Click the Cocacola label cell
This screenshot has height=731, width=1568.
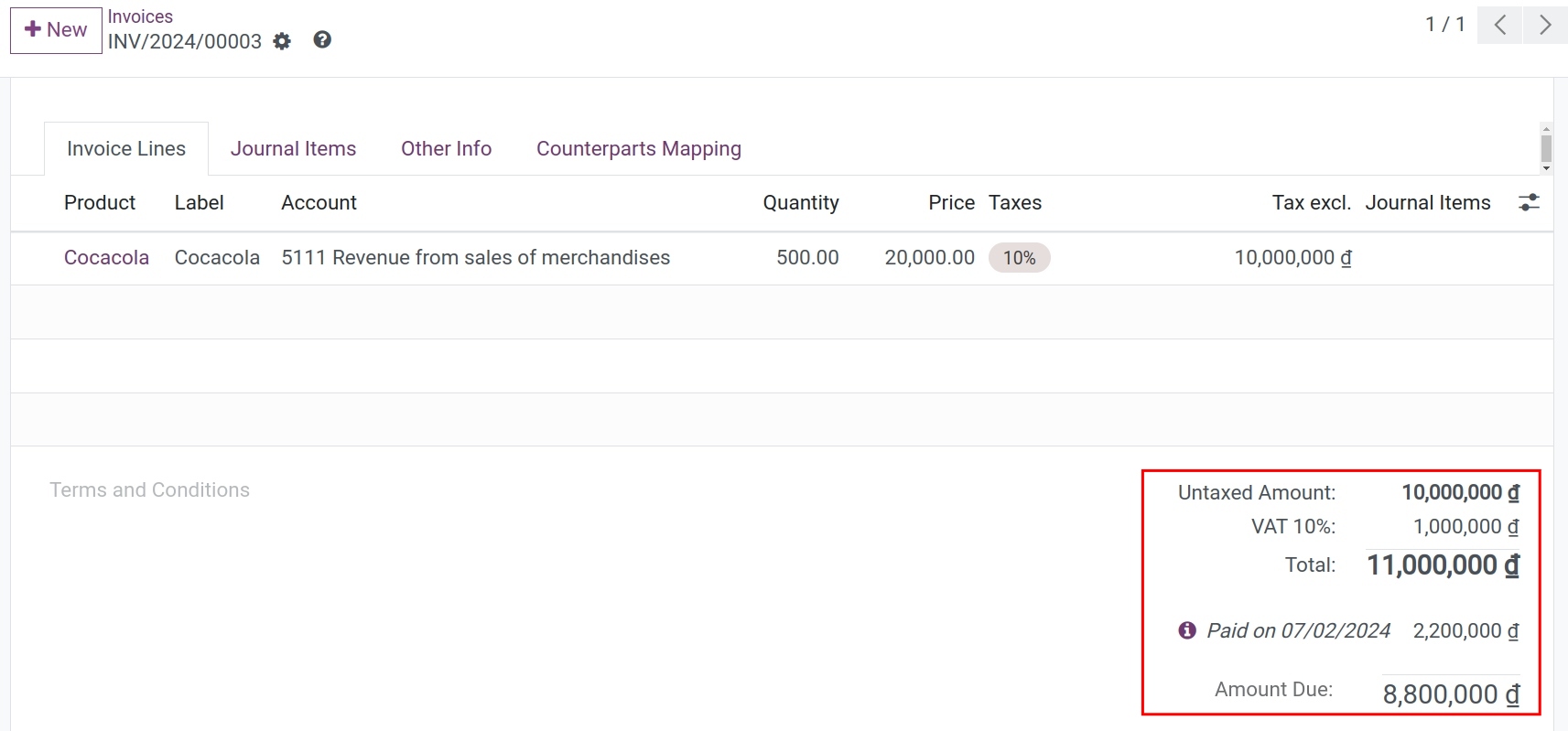point(217,258)
